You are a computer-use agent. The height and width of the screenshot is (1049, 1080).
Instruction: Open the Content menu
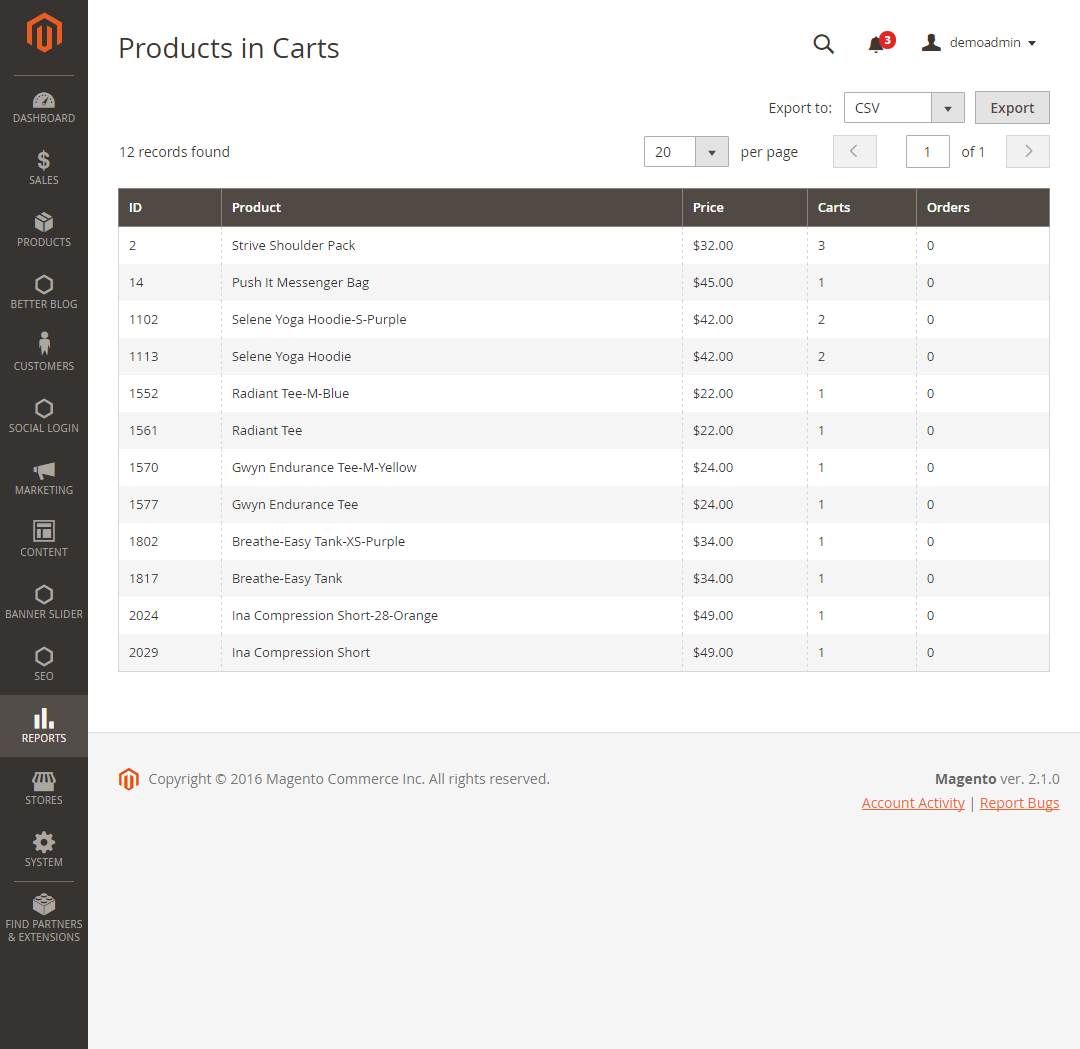[x=44, y=541]
